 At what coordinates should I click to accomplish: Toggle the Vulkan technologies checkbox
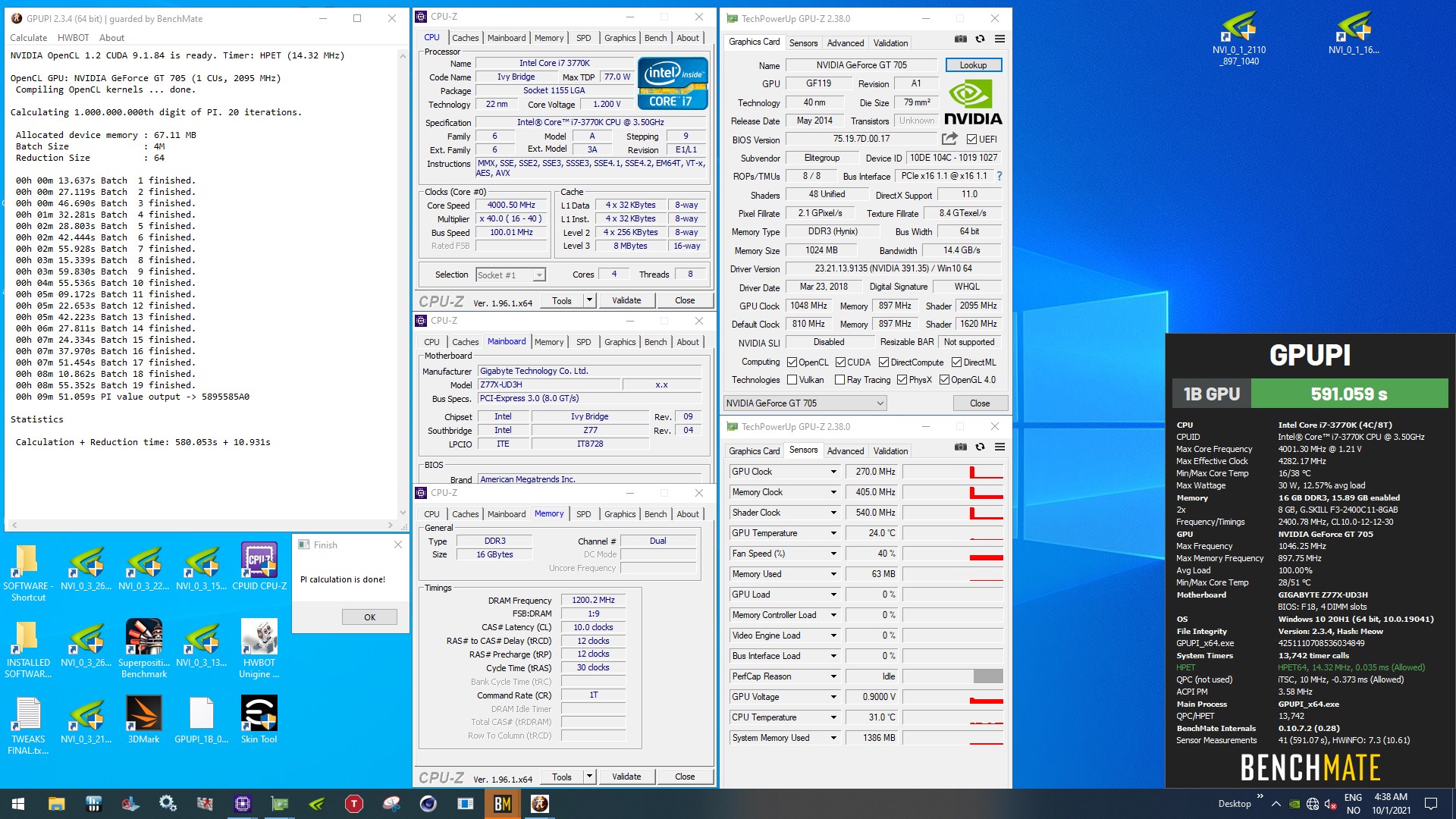792,380
